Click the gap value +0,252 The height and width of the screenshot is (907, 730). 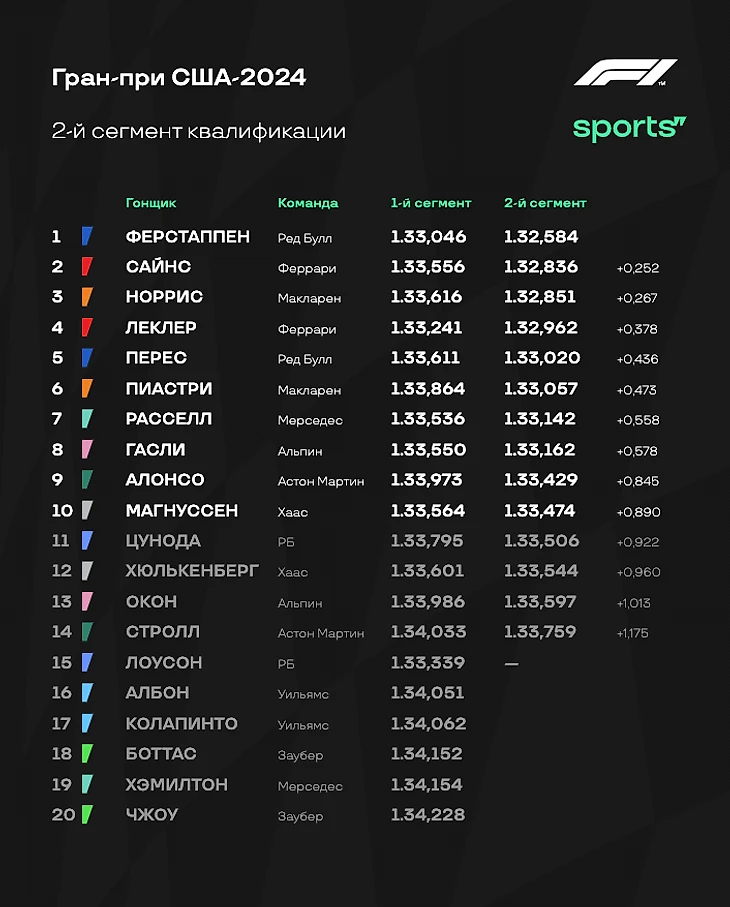[x=637, y=268]
